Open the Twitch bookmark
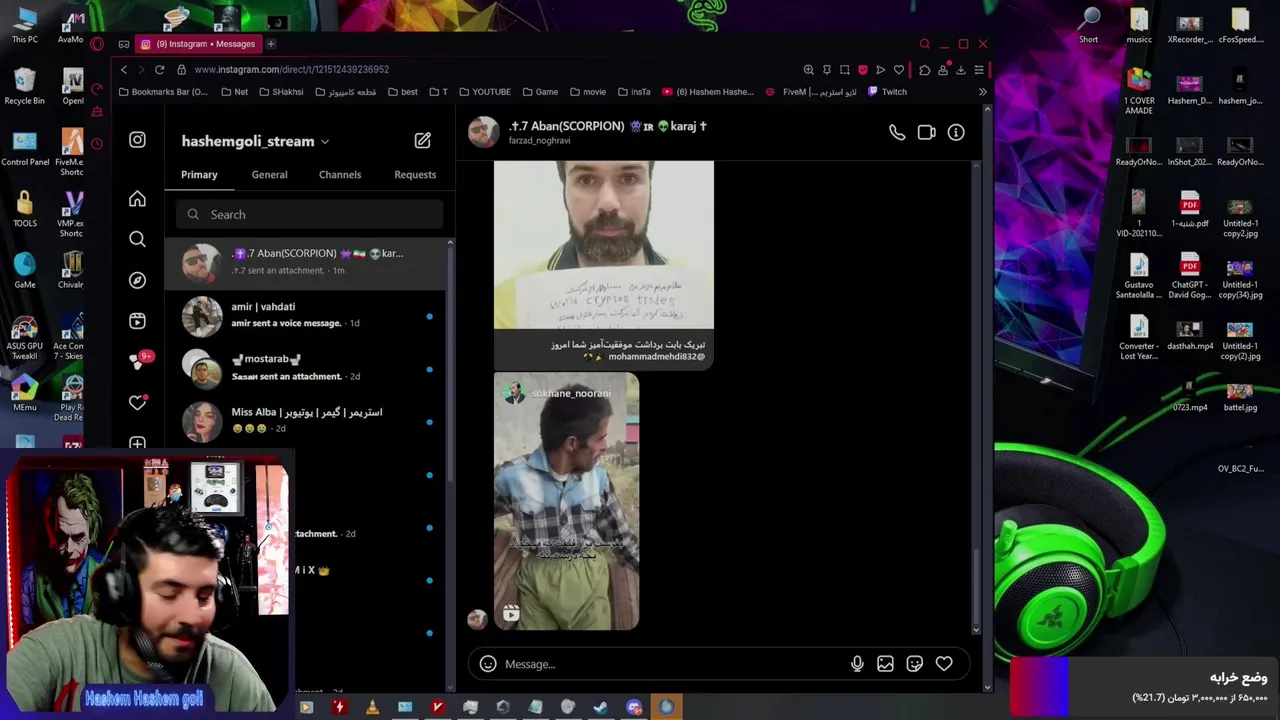 pos(887,92)
